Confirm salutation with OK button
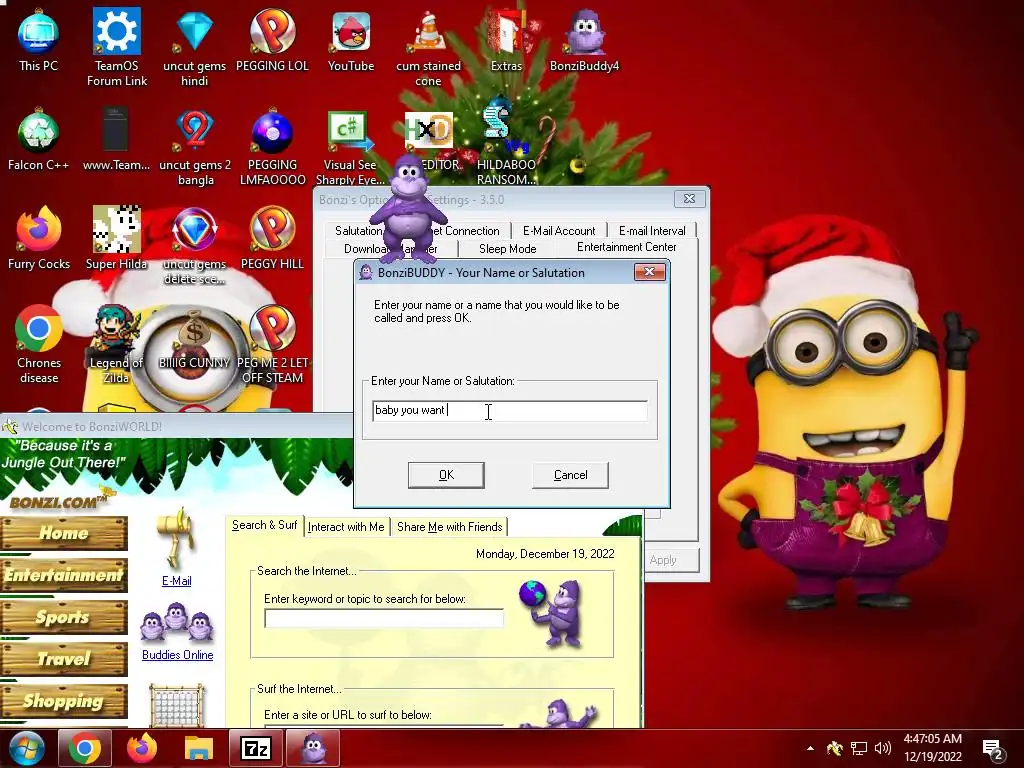This screenshot has height=768, width=1024. click(446, 475)
